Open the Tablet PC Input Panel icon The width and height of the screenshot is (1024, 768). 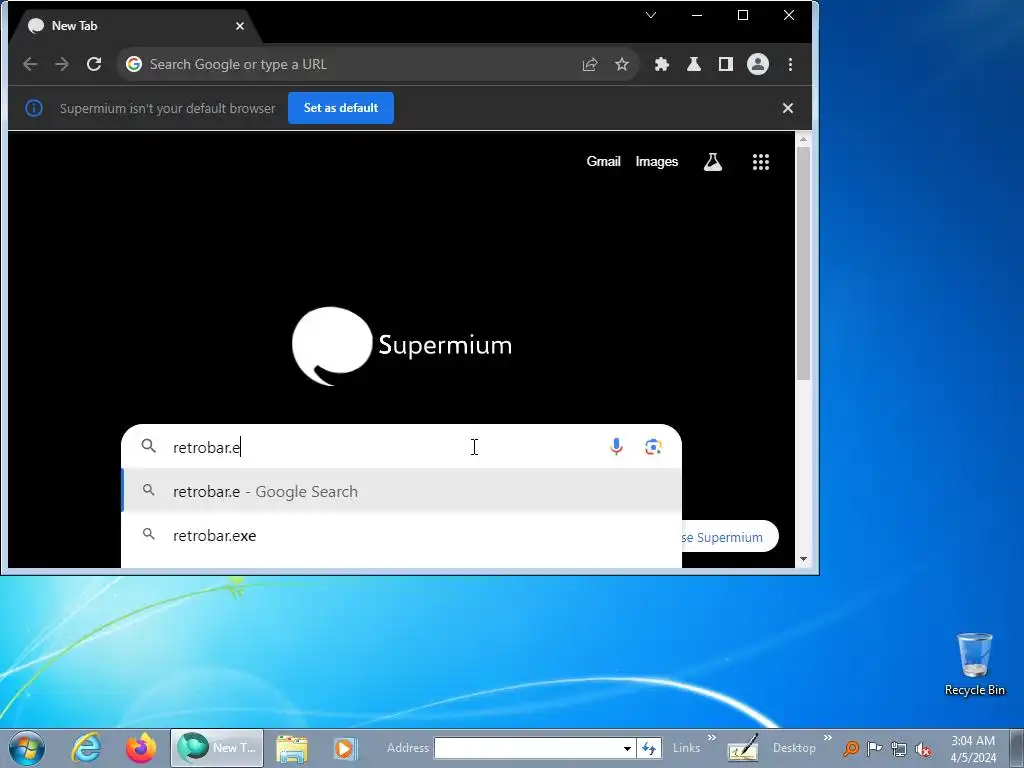pos(743,748)
